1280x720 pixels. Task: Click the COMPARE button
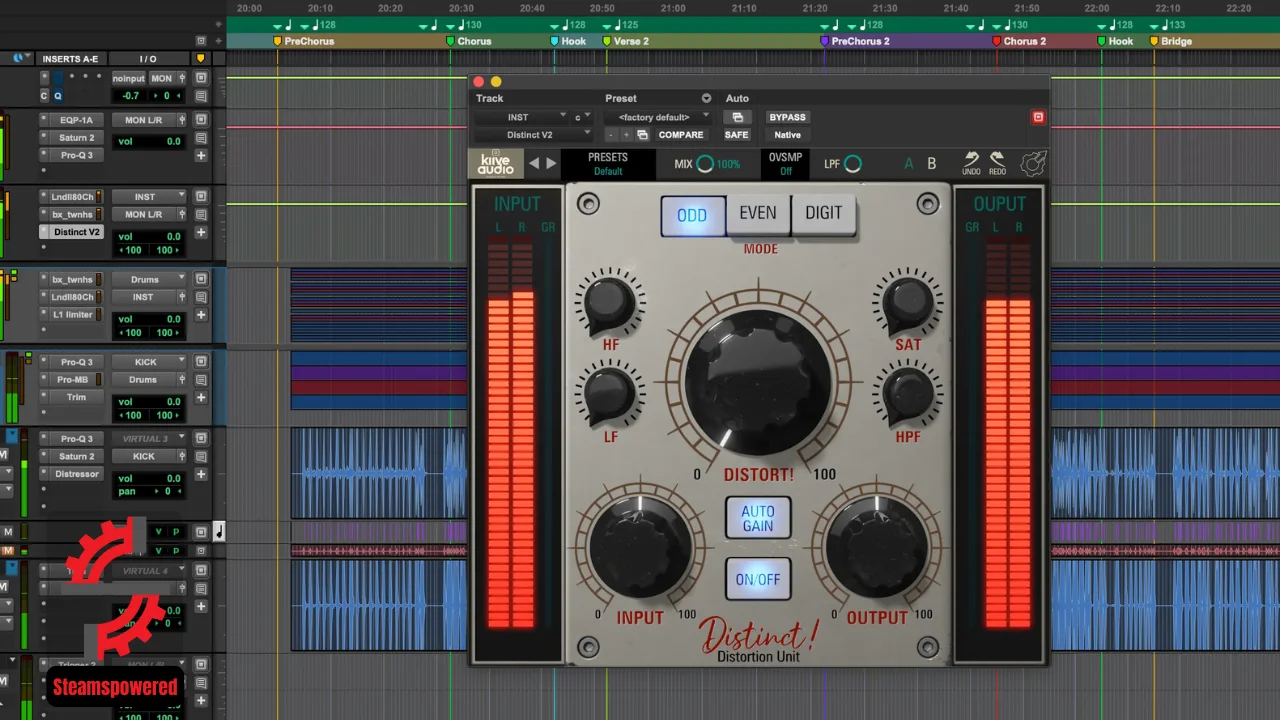680,135
